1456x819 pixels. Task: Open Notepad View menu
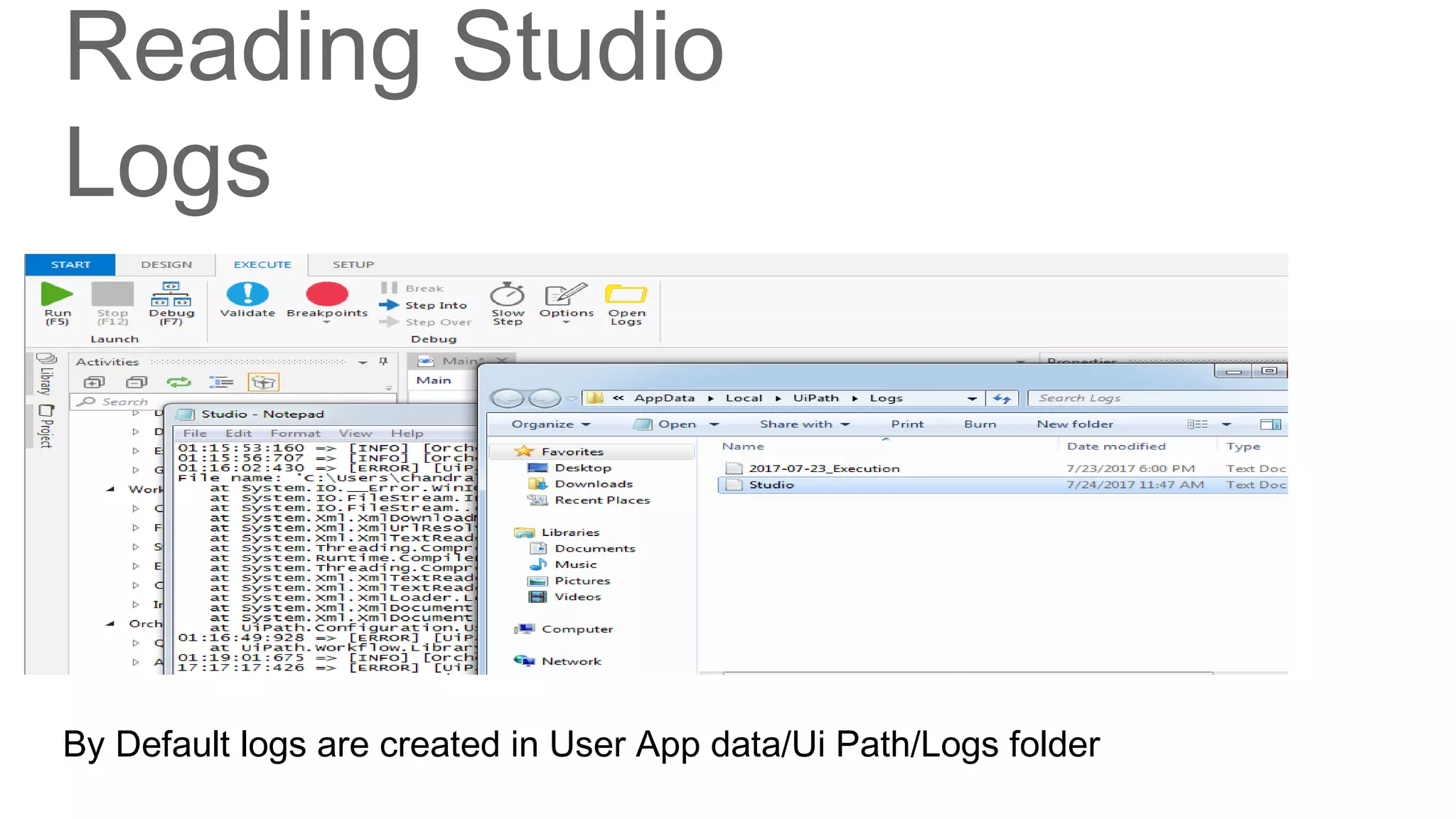pos(355,433)
